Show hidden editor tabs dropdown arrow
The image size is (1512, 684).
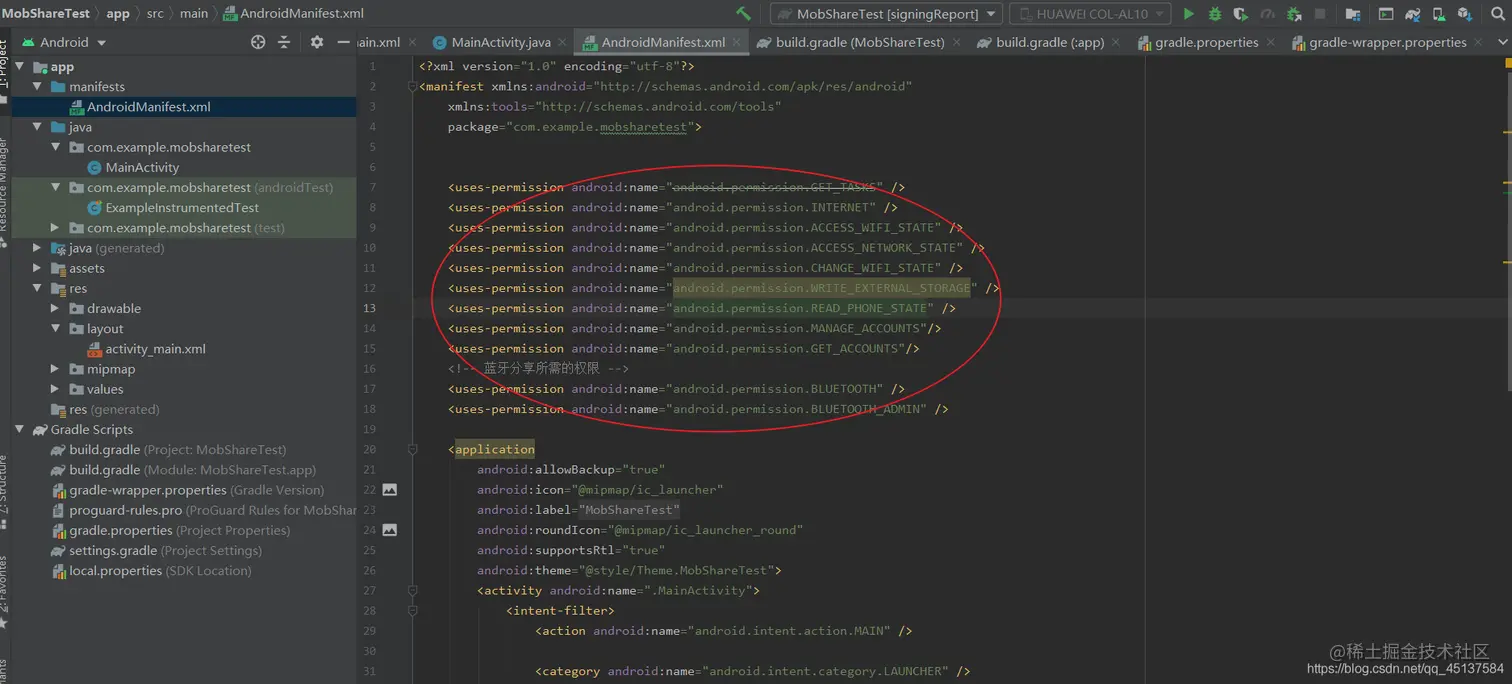click(1502, 43)
